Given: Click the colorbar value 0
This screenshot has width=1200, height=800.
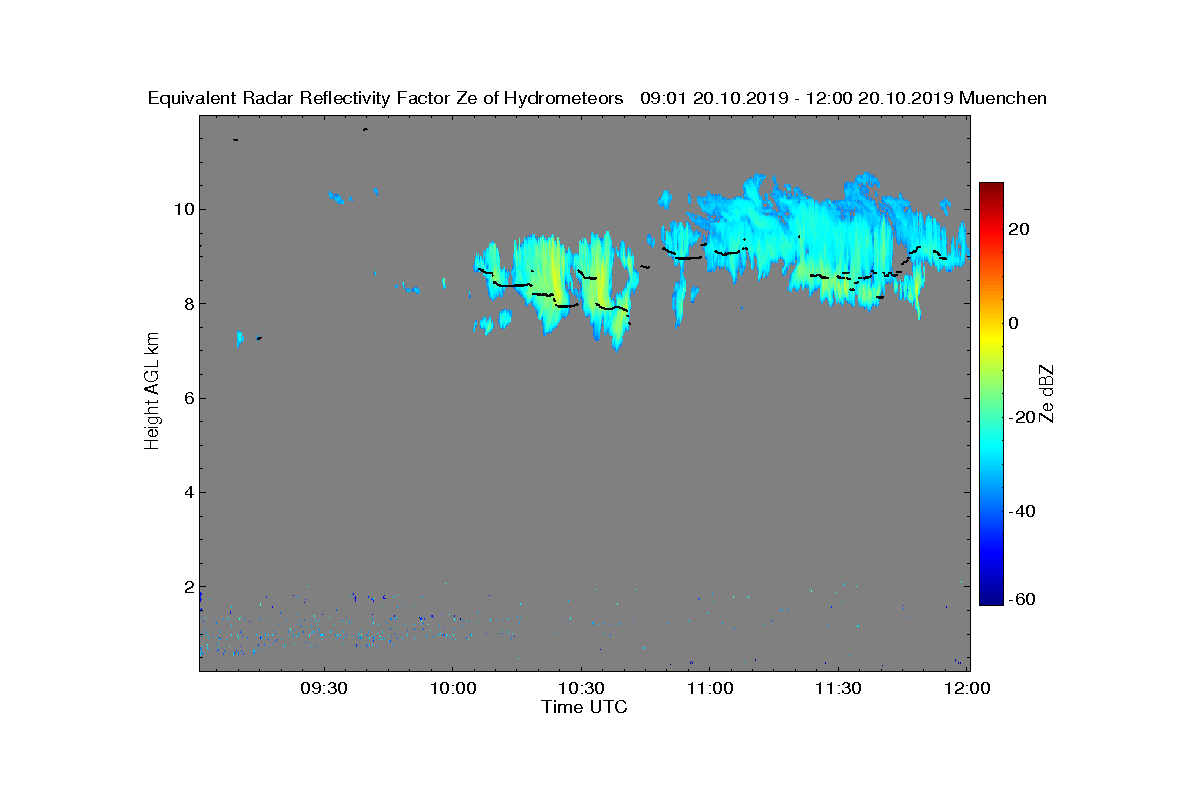Looking at the screenshot, I should (x=1015, y=323).
